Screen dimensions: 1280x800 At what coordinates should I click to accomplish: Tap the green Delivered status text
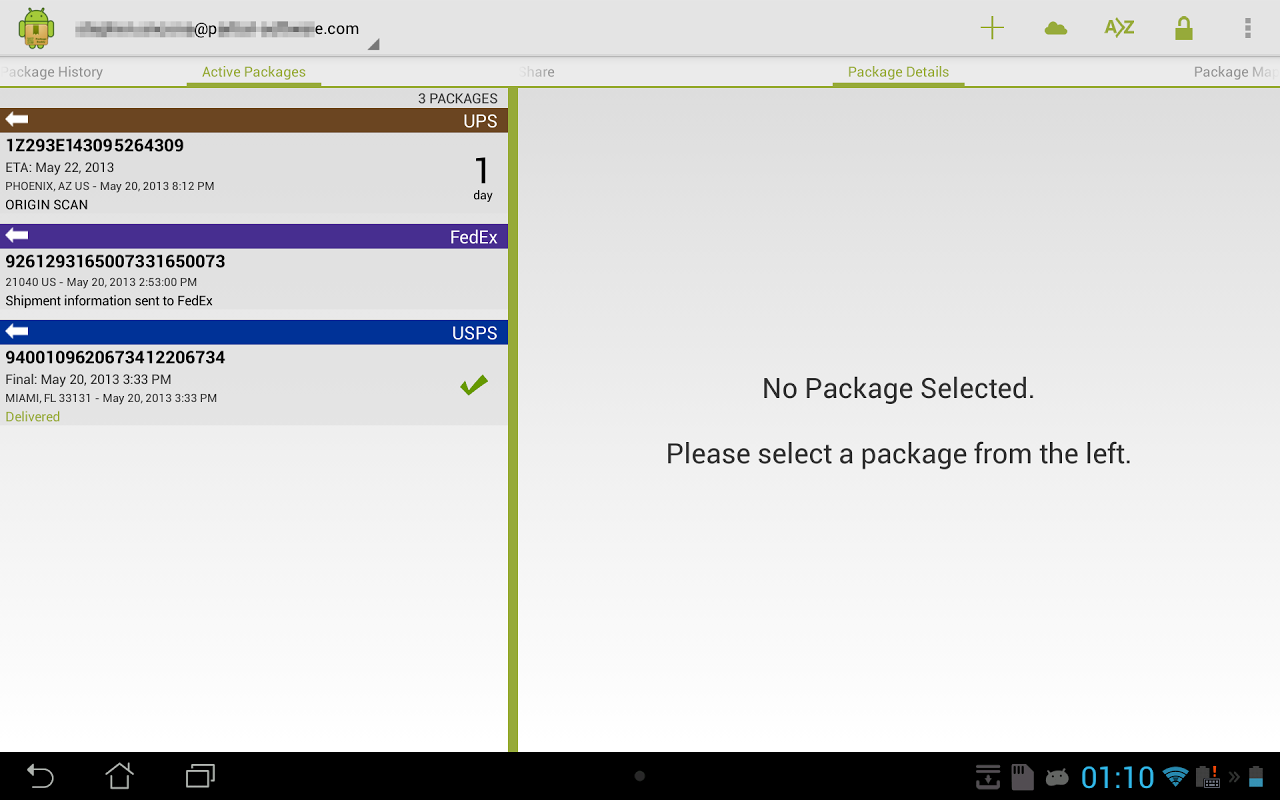point(33,417)
